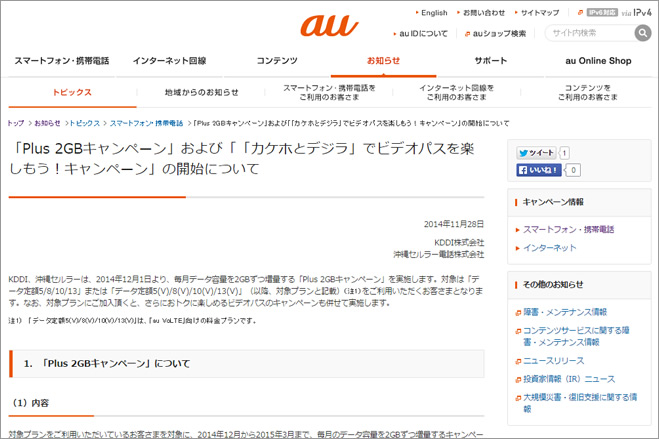The image size is (659, 439).
Task: Open the サイトマップ link
Action: click(x=540, y=13)
